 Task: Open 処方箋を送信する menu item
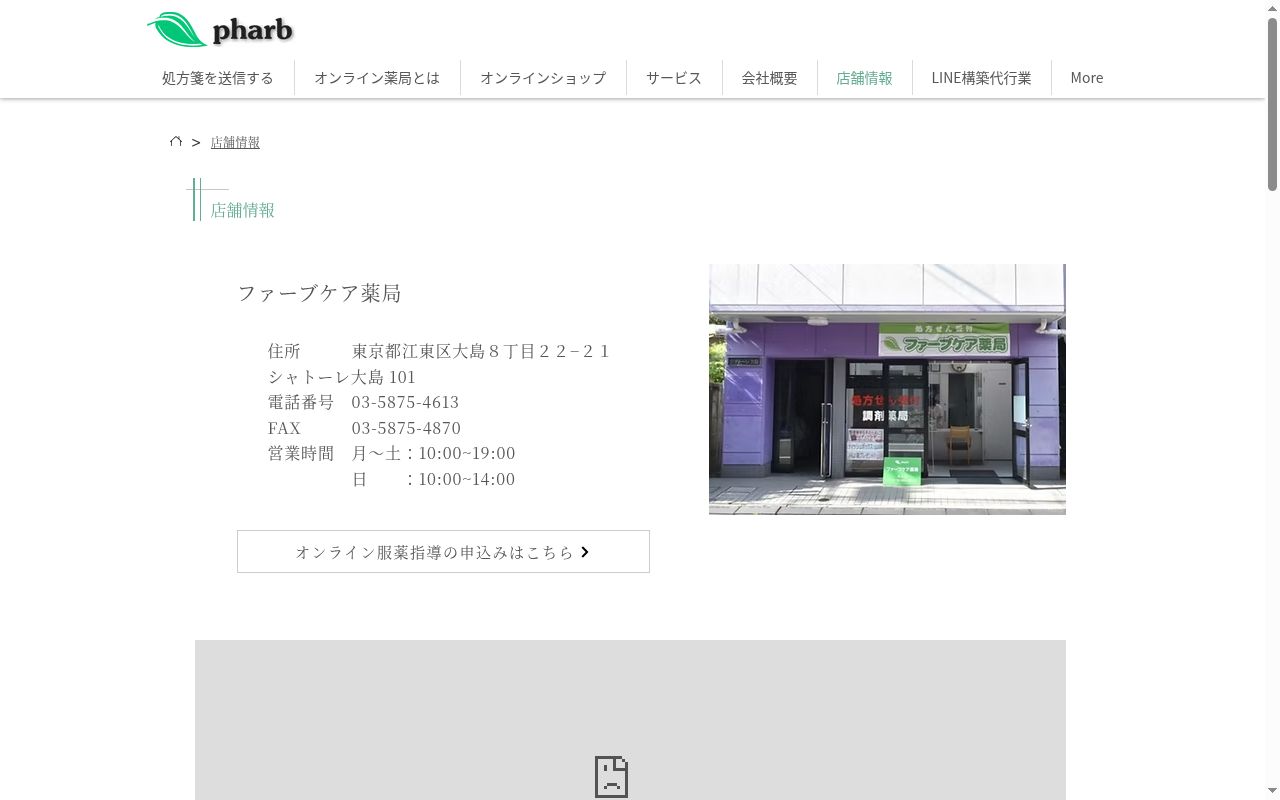click(218, 78)
